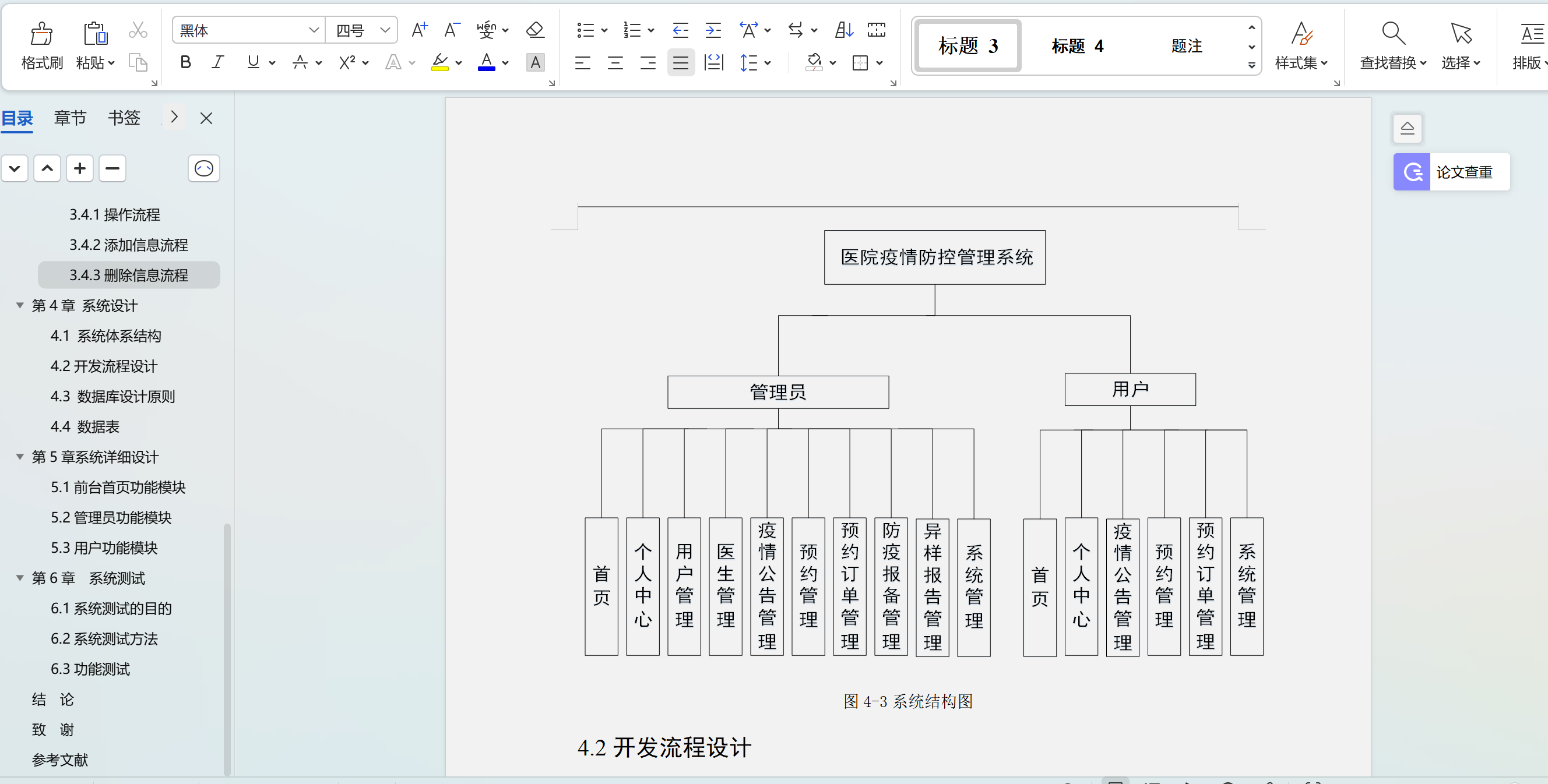The image size is (1548, 784).
Task: Click the center alignment icon
Action: point(615,62)
